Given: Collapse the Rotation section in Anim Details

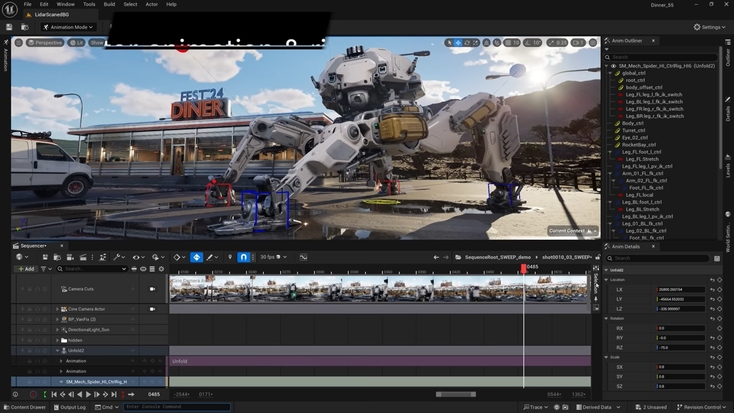Looking at the screenshot, I should 607,318.
